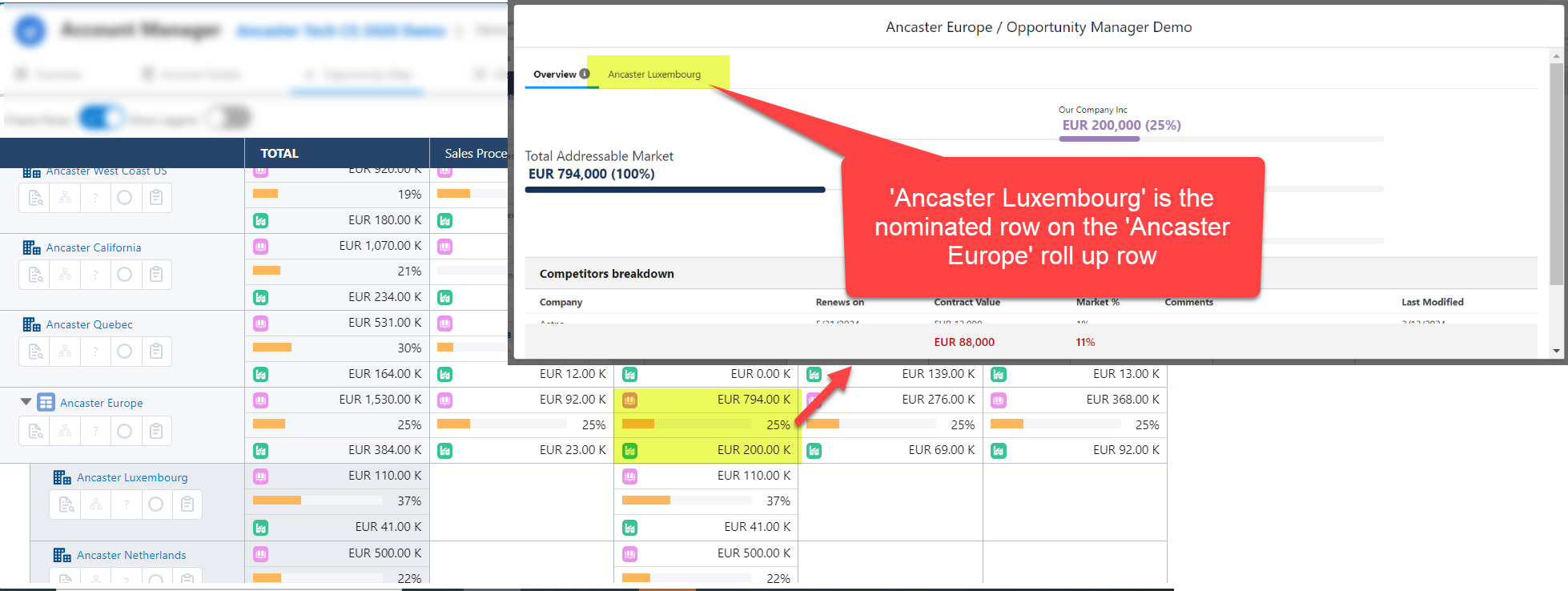Click the info icon beside Overview
The height and width of the screenshot is (591, 1568).
point(585,74)
